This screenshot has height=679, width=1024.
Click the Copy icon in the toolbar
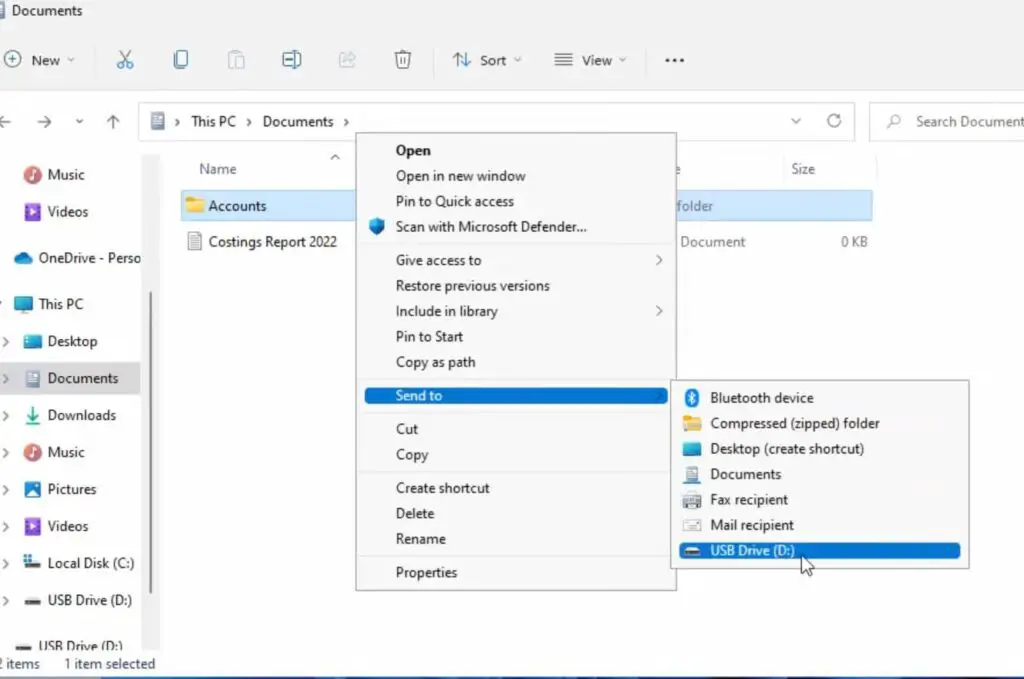click(x=181, y=60)
